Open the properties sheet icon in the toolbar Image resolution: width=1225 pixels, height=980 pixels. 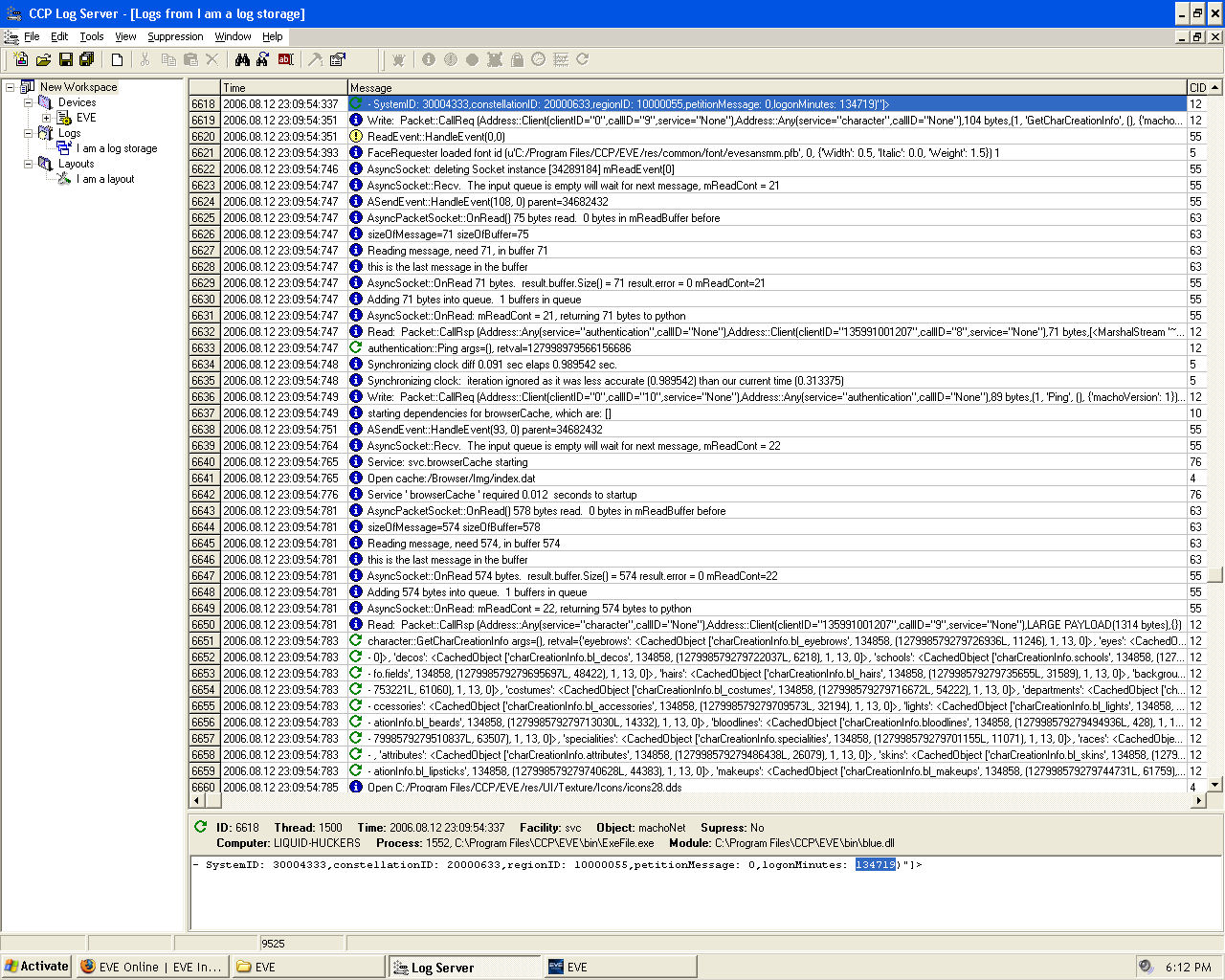338,59
